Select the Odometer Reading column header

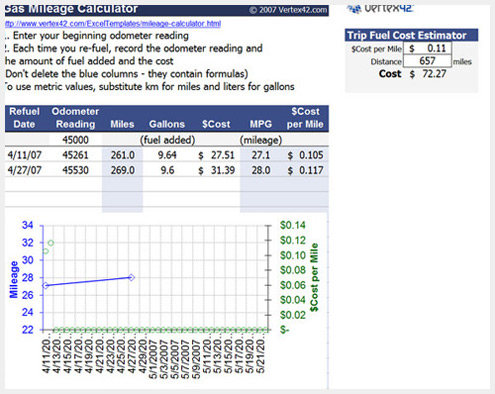(75, 118)
